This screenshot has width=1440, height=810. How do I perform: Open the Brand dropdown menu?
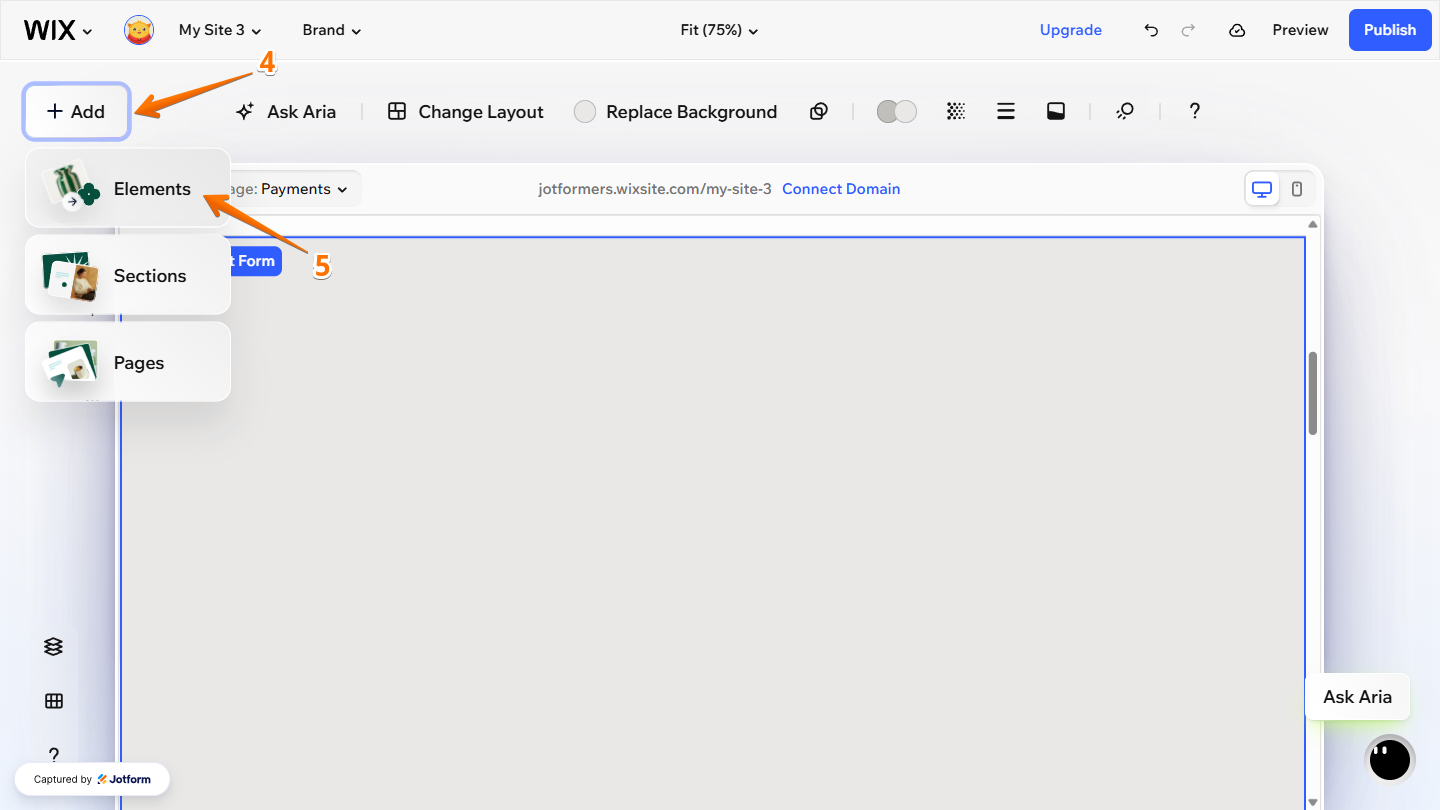click(x=332, y=30)
